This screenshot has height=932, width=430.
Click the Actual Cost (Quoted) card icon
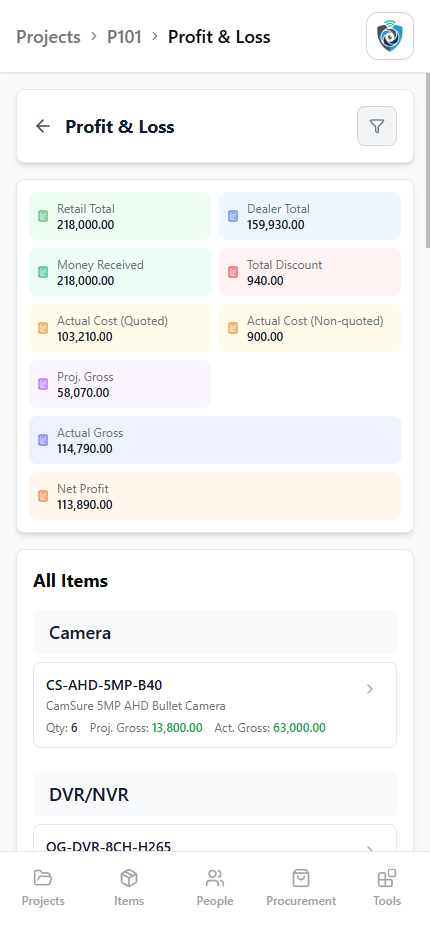tap(43, 328)
